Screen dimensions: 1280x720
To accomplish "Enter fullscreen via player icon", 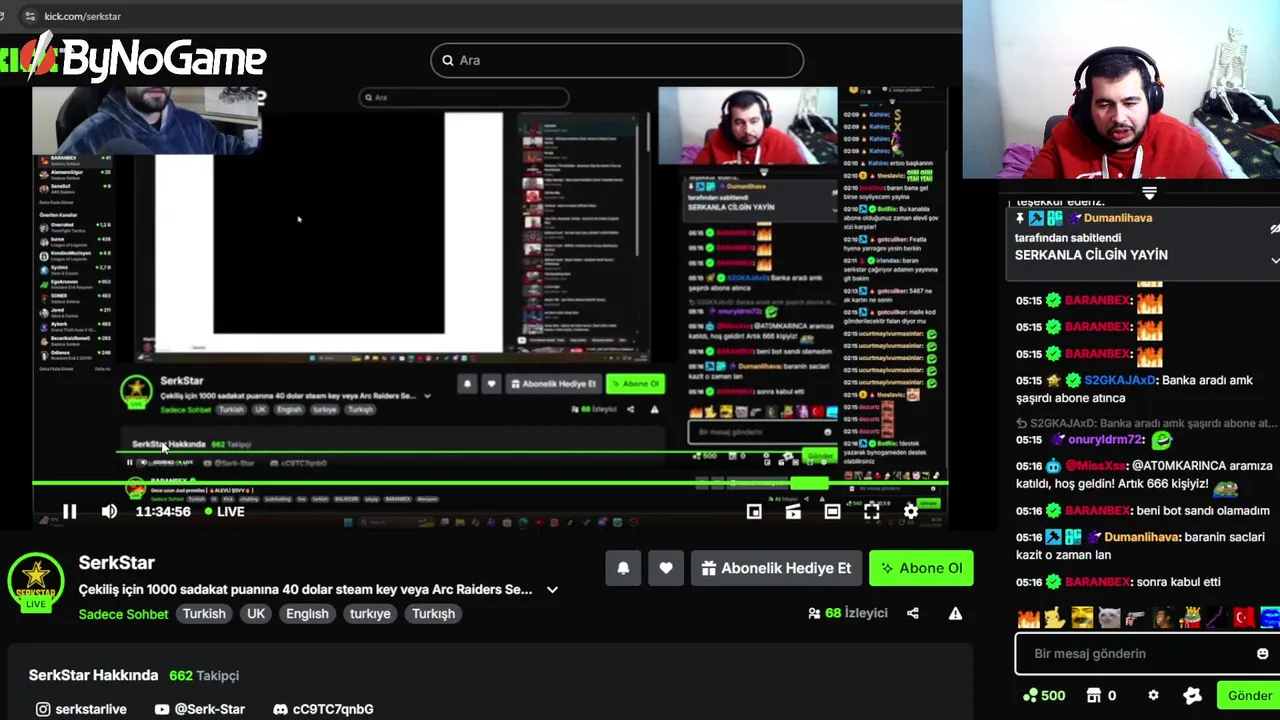I will 872,511.
